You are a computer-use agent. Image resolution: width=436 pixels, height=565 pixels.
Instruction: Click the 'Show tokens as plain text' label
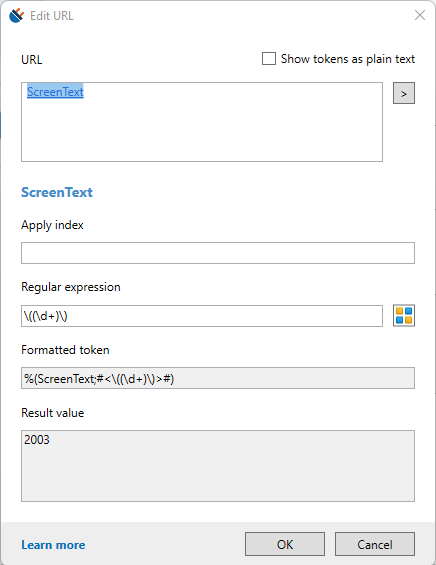(348, 59)
